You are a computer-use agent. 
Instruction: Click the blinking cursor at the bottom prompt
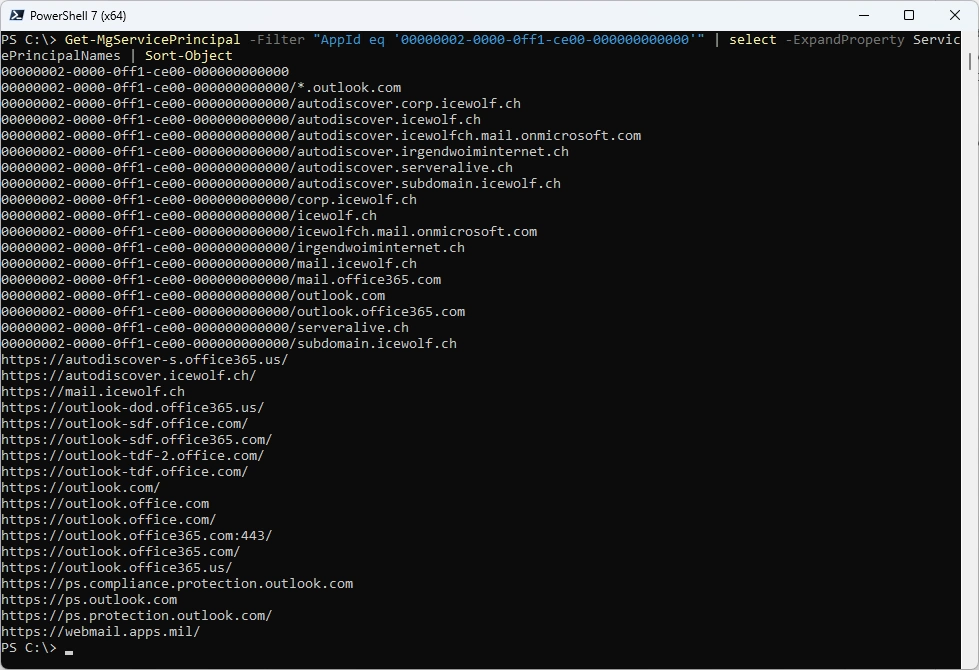click(x=69, y=649)
